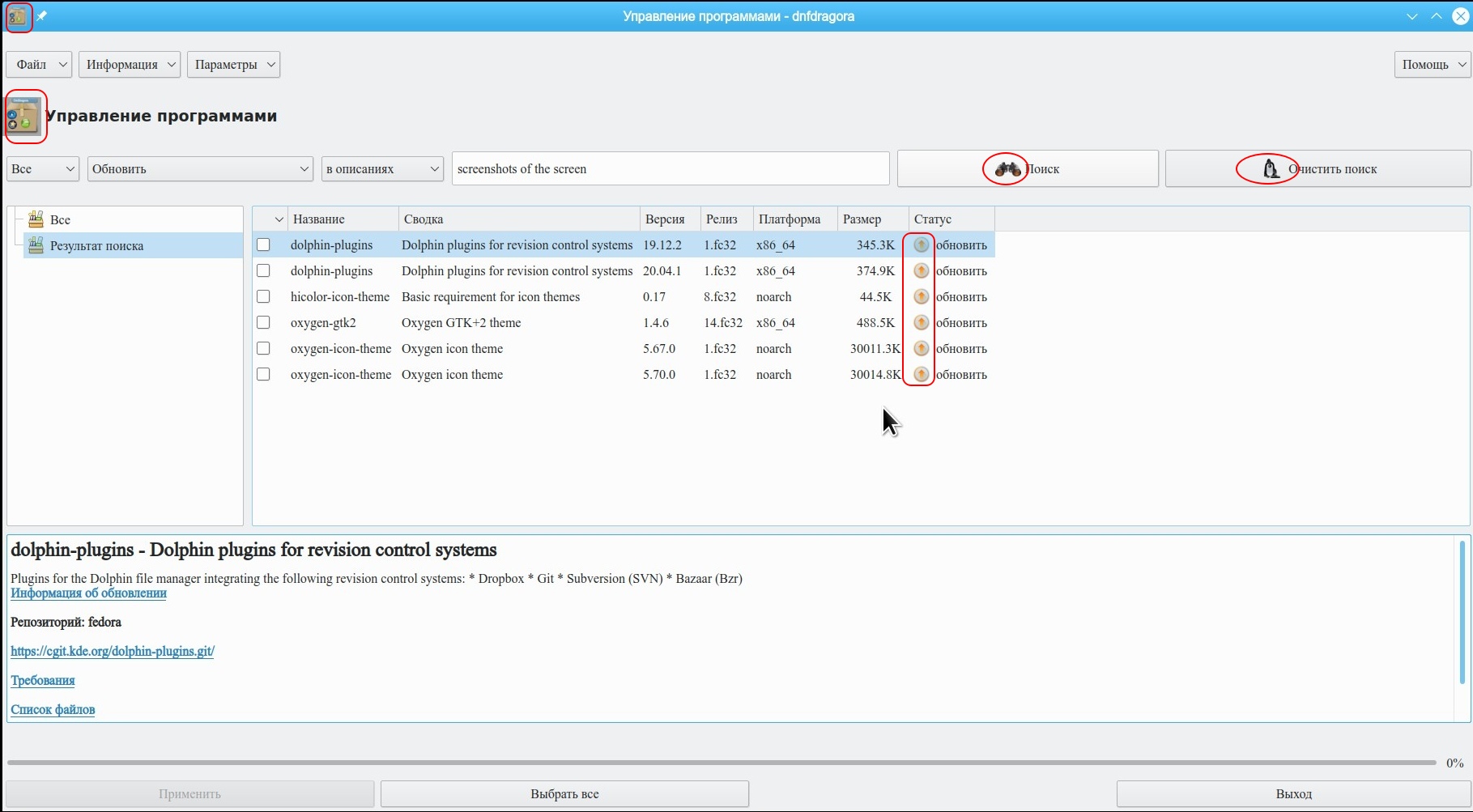Click the icon beside 'Результат поиска' tree item
The height and width of the screenshot is (812, 1473).
pos(36,245)
